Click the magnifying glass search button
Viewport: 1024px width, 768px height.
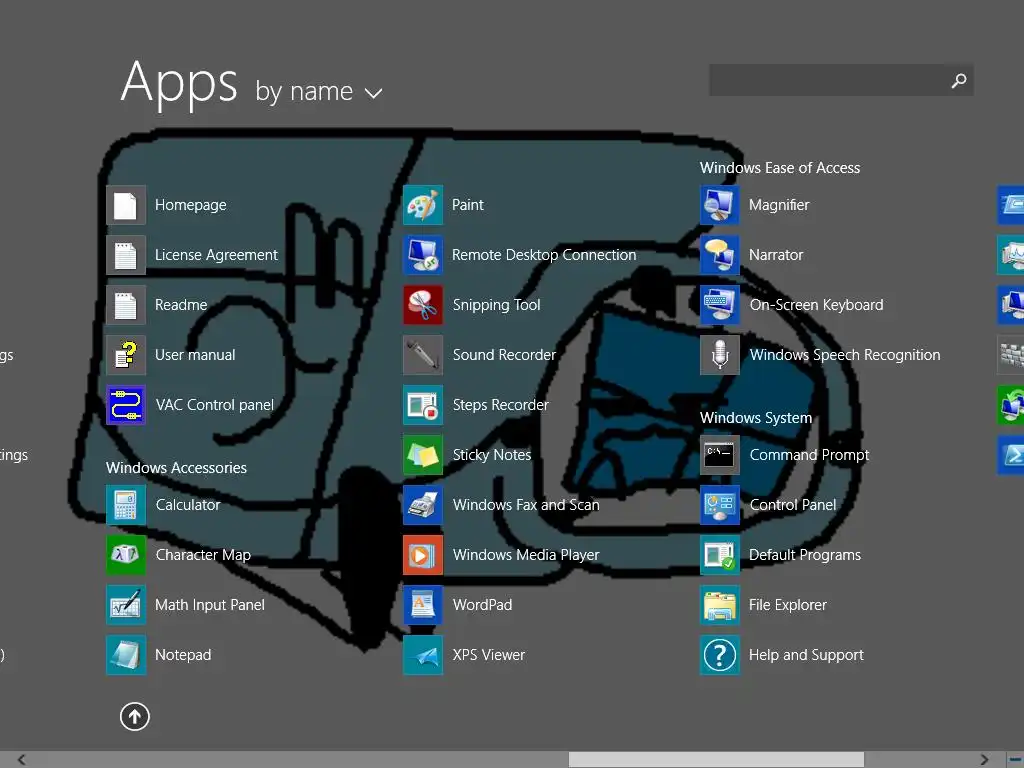[x=959, y=80]
